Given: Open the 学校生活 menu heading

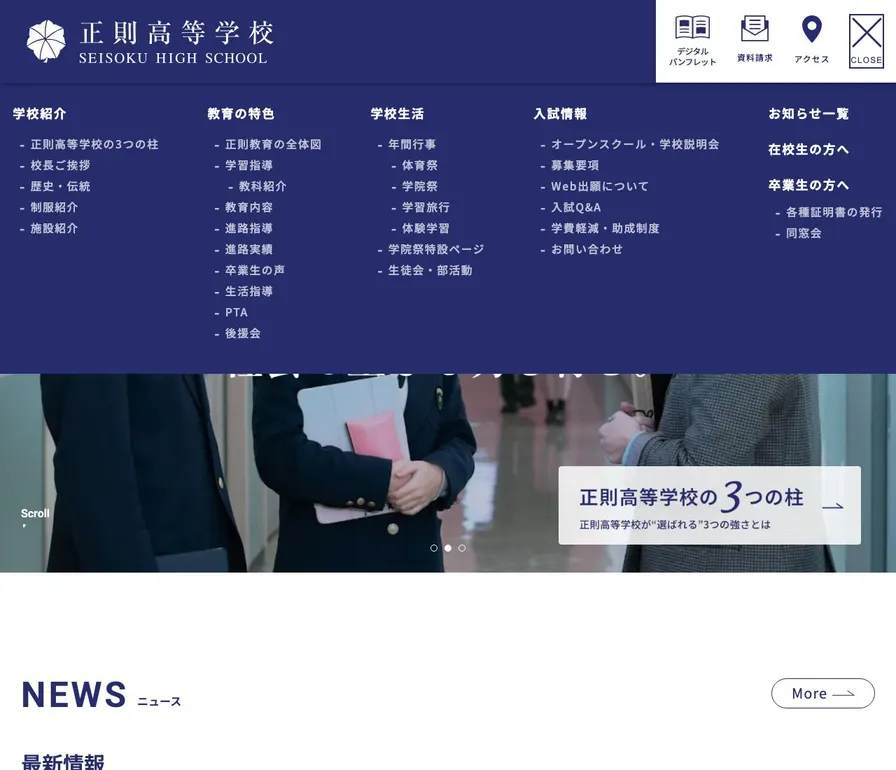Looking at the screenshot, I should click(397, 114).
